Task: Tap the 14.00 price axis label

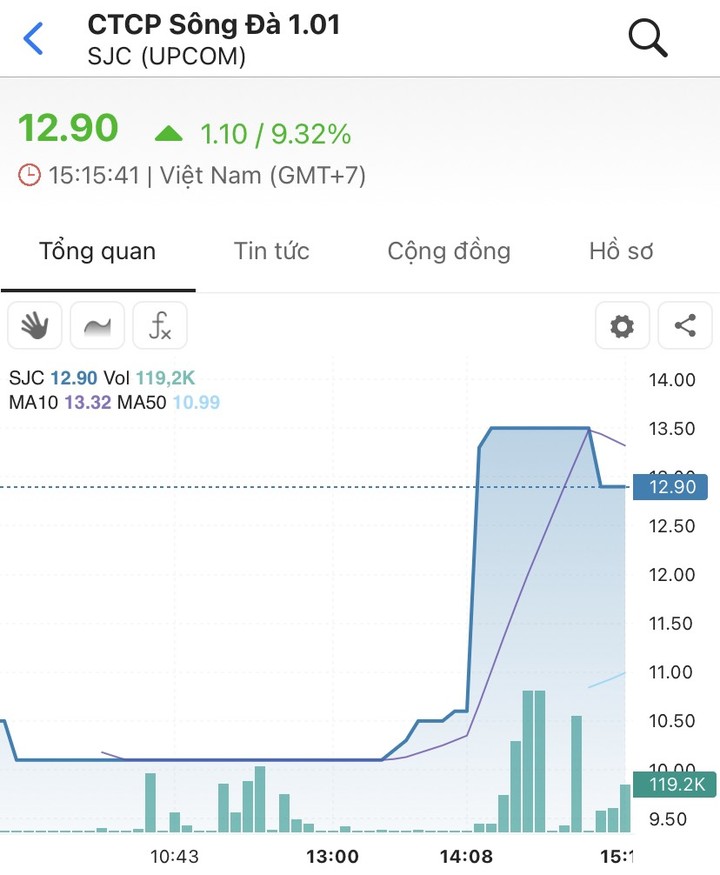Action: [672, 381]
